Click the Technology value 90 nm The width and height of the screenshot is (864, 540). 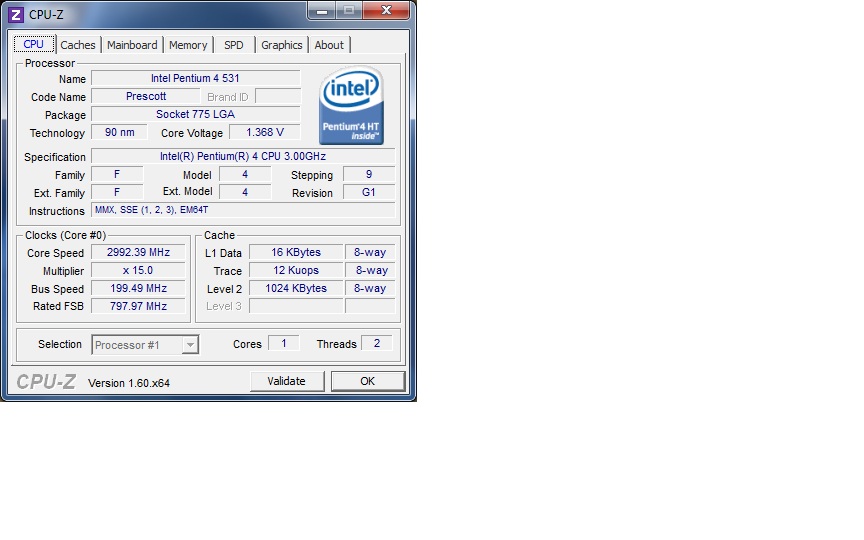[x=120, y=132]
